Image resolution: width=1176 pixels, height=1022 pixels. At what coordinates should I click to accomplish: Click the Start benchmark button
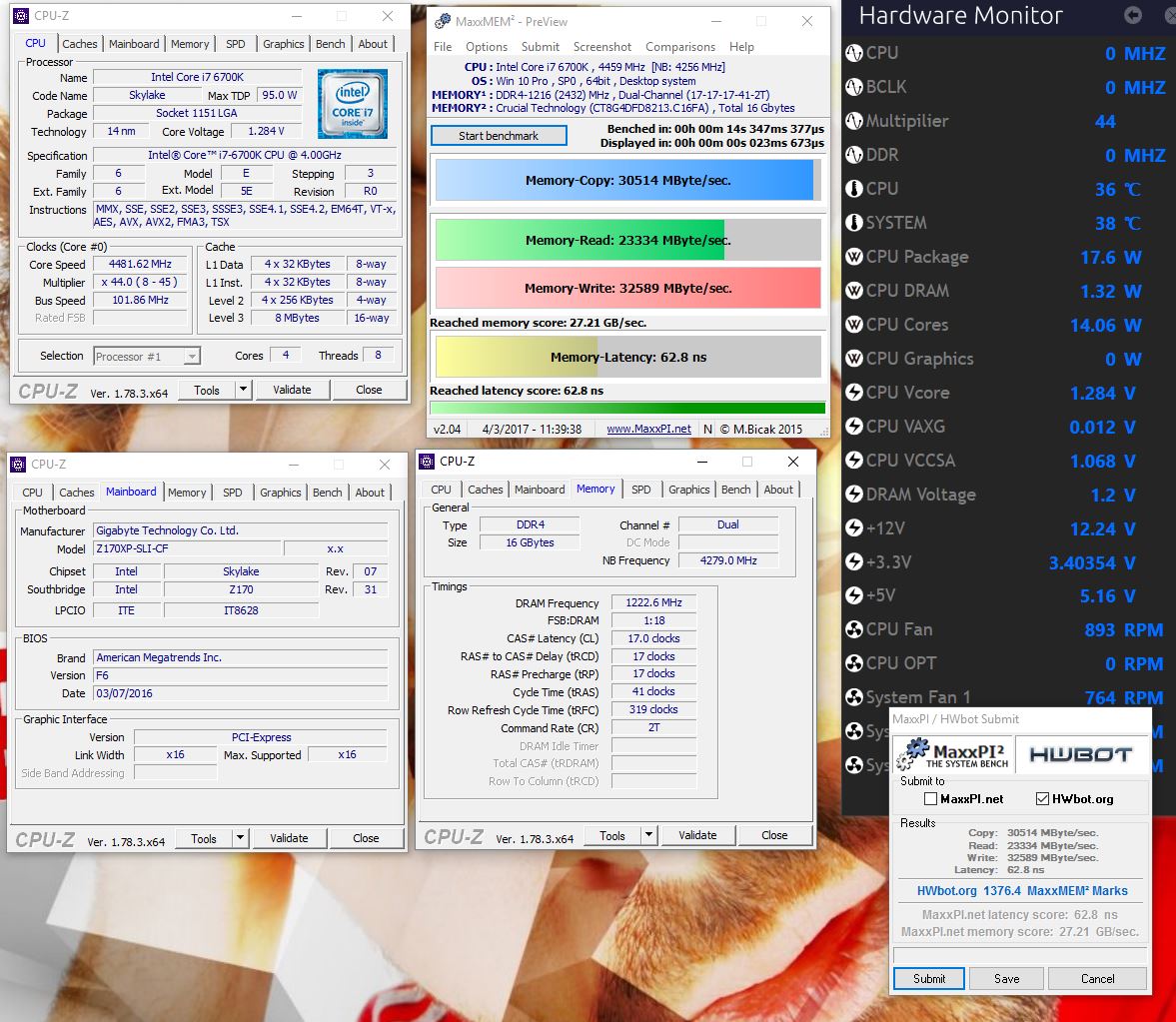point(499,136)
